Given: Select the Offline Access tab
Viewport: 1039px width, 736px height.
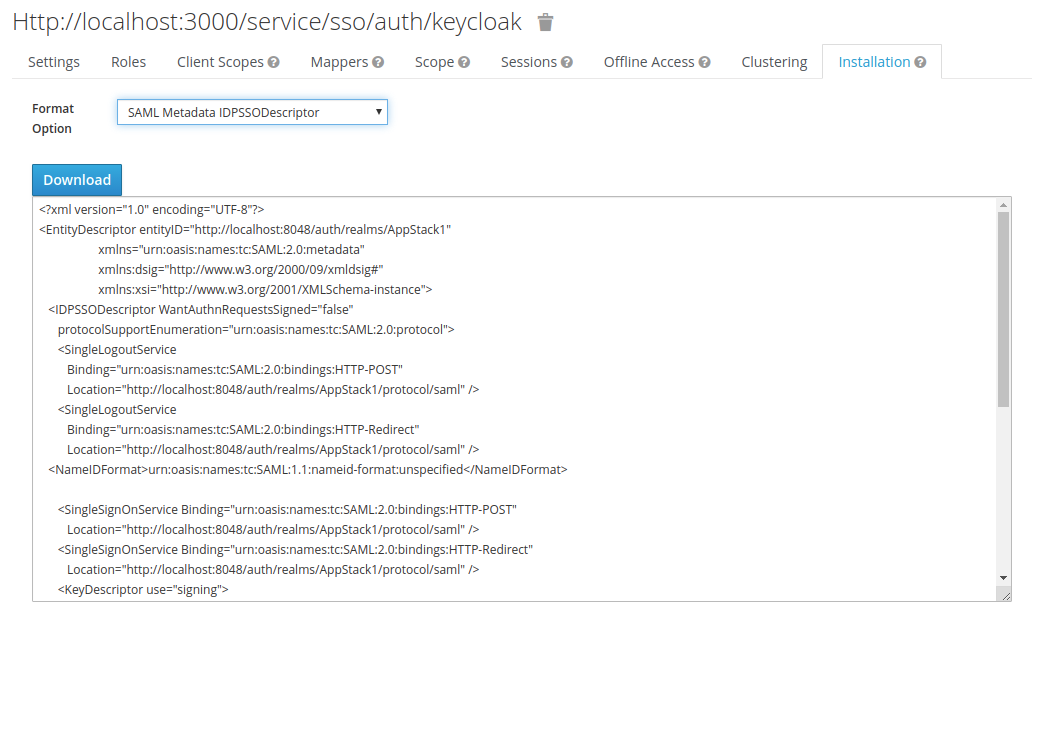Looking at the screenshot, I should (x=648, y=61).
